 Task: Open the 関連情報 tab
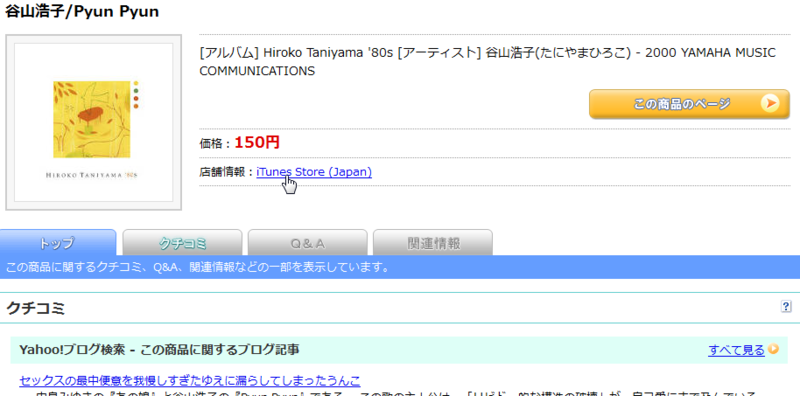[433, 243]
